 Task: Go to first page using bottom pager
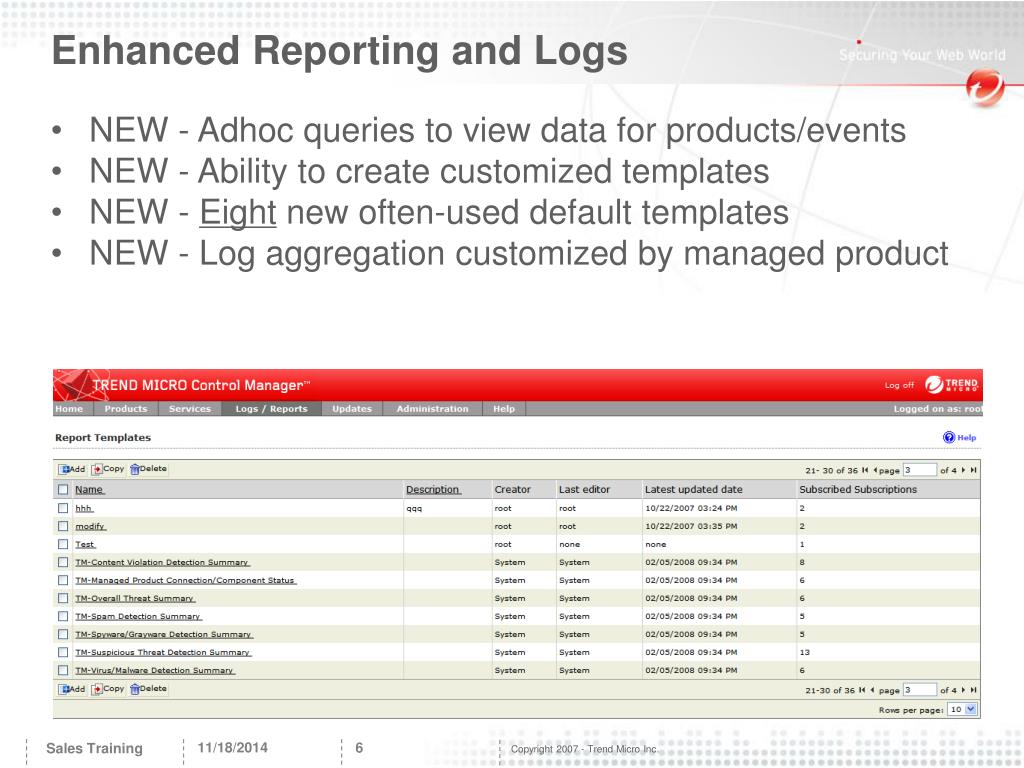click(x=863, y=690)
